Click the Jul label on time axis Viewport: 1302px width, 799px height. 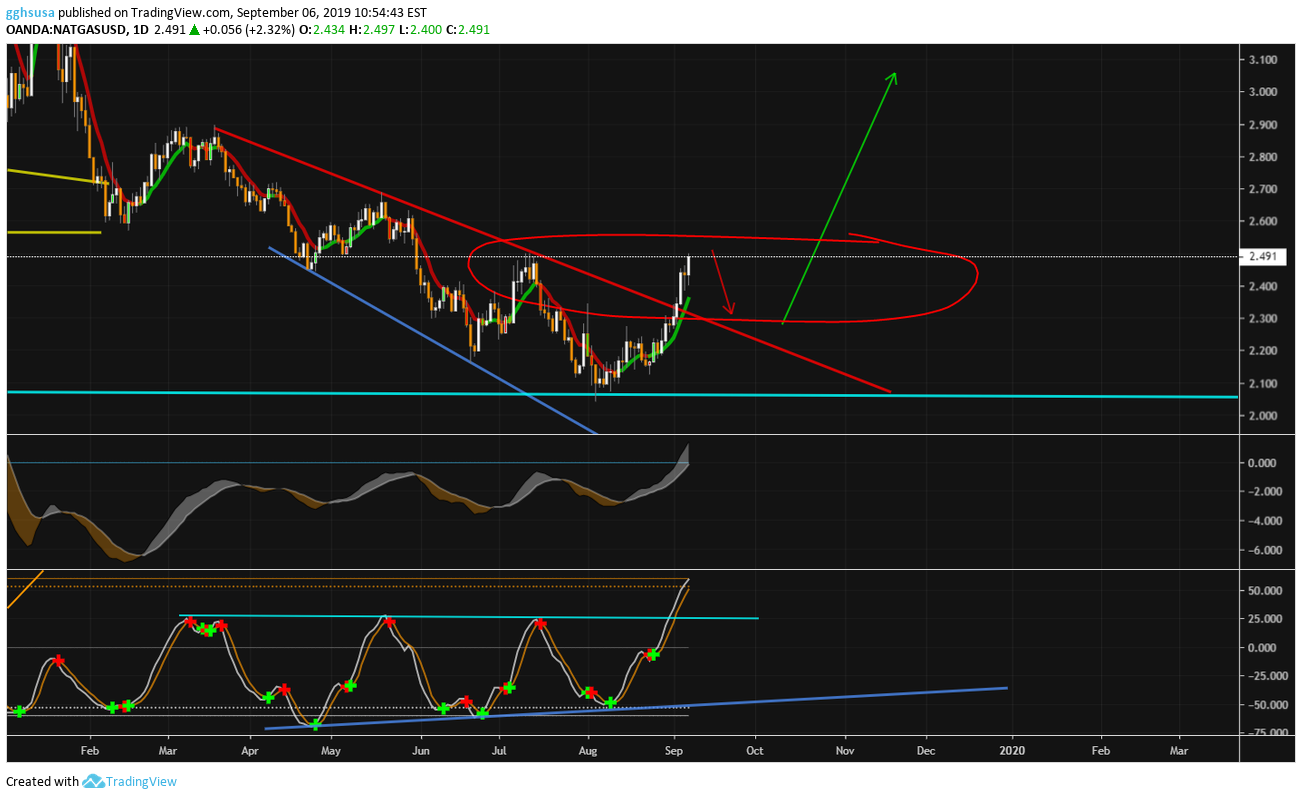[499, 749]
